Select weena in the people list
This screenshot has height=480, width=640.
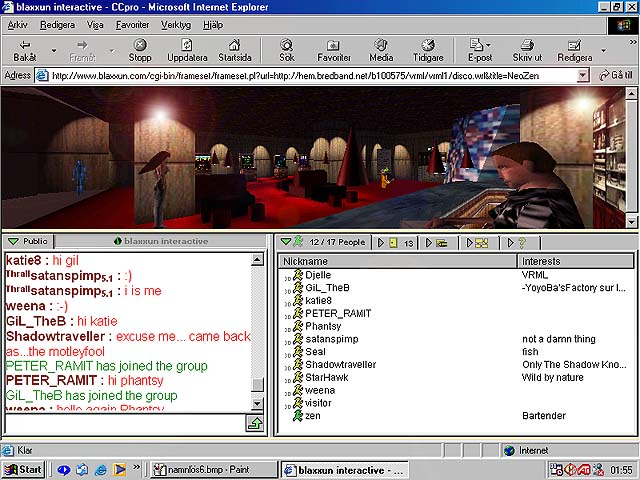pos(320,390)
